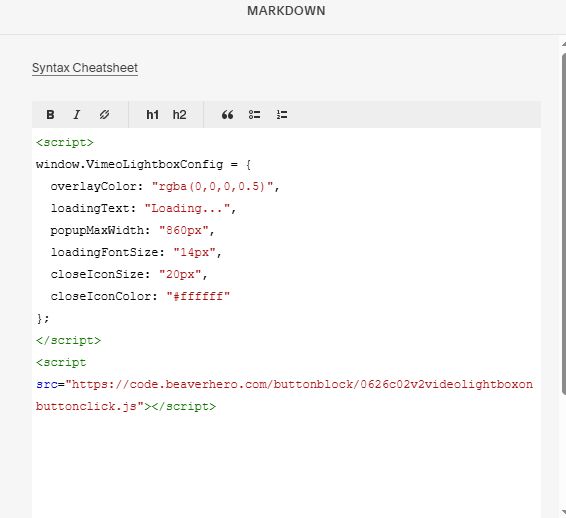Click the closeIconColor "#ffffff" value
Screen dimensions: 566x518
[198, 297]
